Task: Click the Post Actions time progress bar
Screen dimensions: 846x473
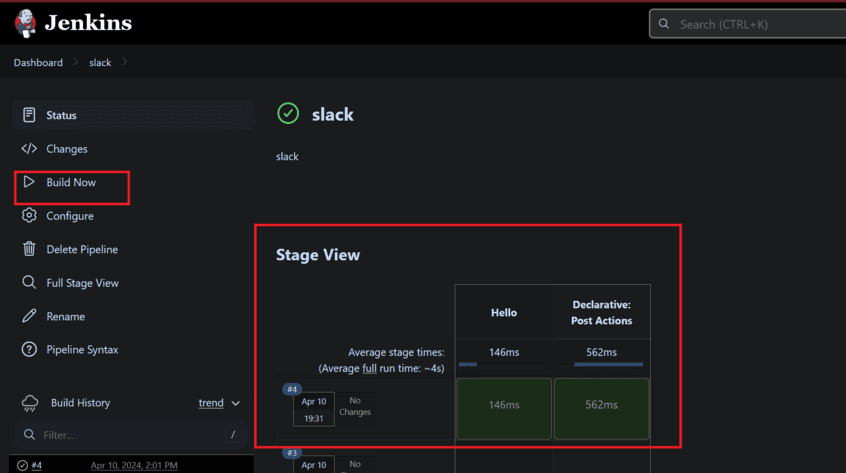Action: (x=609, y=365)
